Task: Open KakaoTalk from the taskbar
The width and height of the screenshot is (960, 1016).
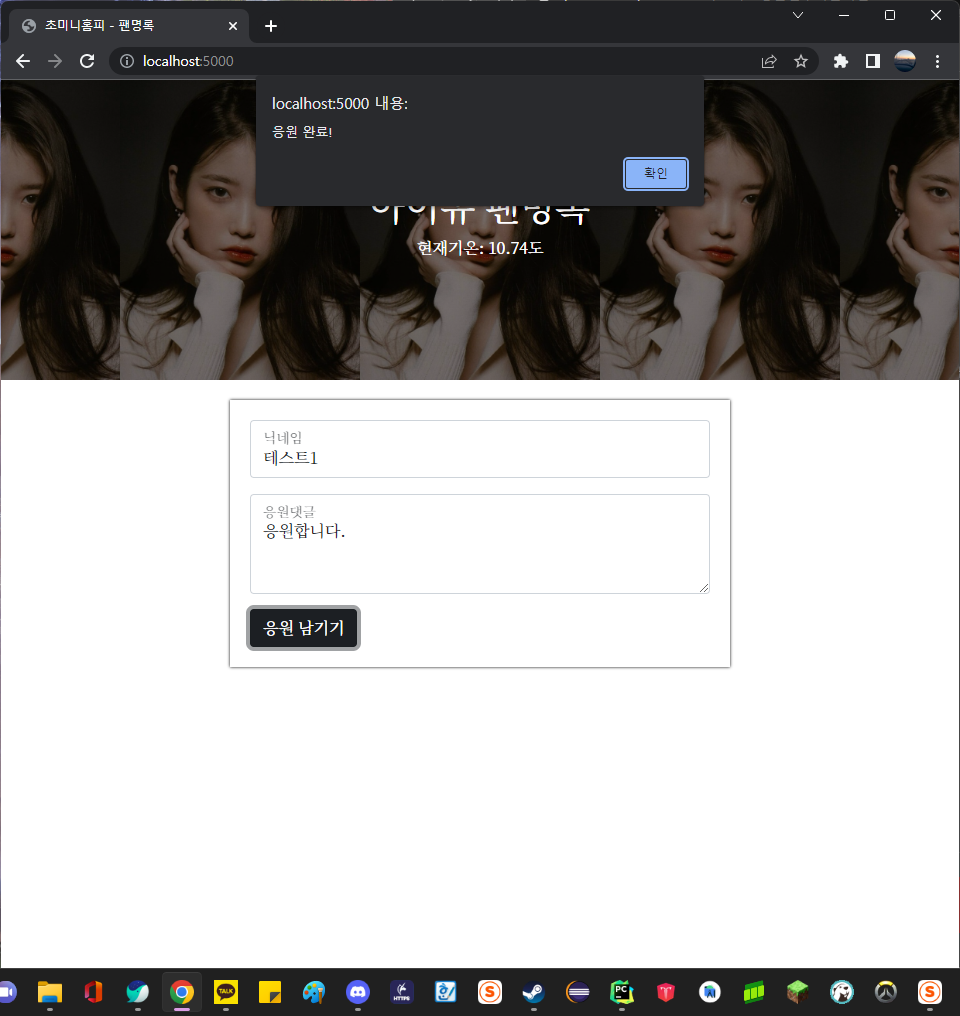Action: pyautogui.click(x=226, y=991)
